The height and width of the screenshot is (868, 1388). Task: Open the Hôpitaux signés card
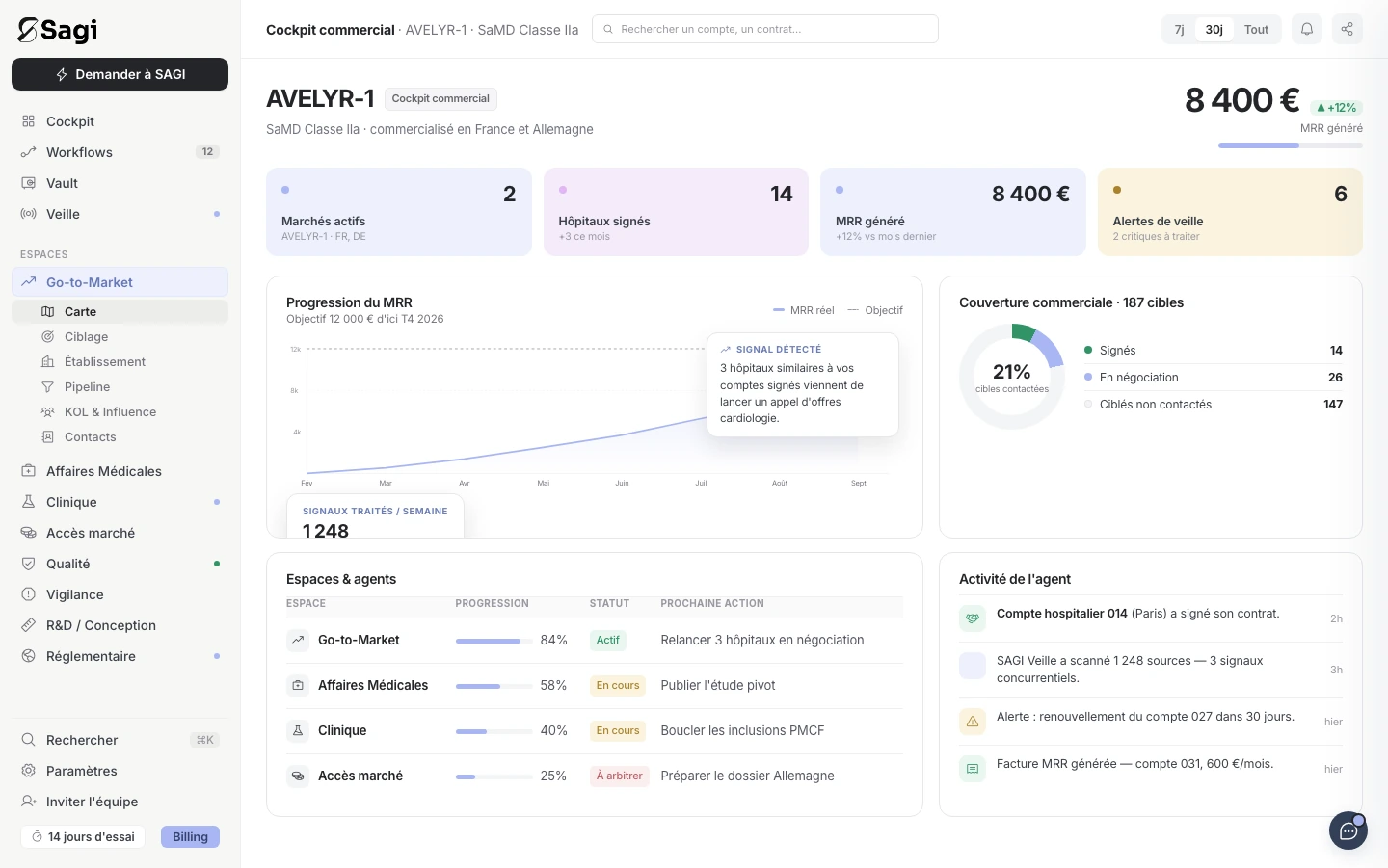click(676, 212)
